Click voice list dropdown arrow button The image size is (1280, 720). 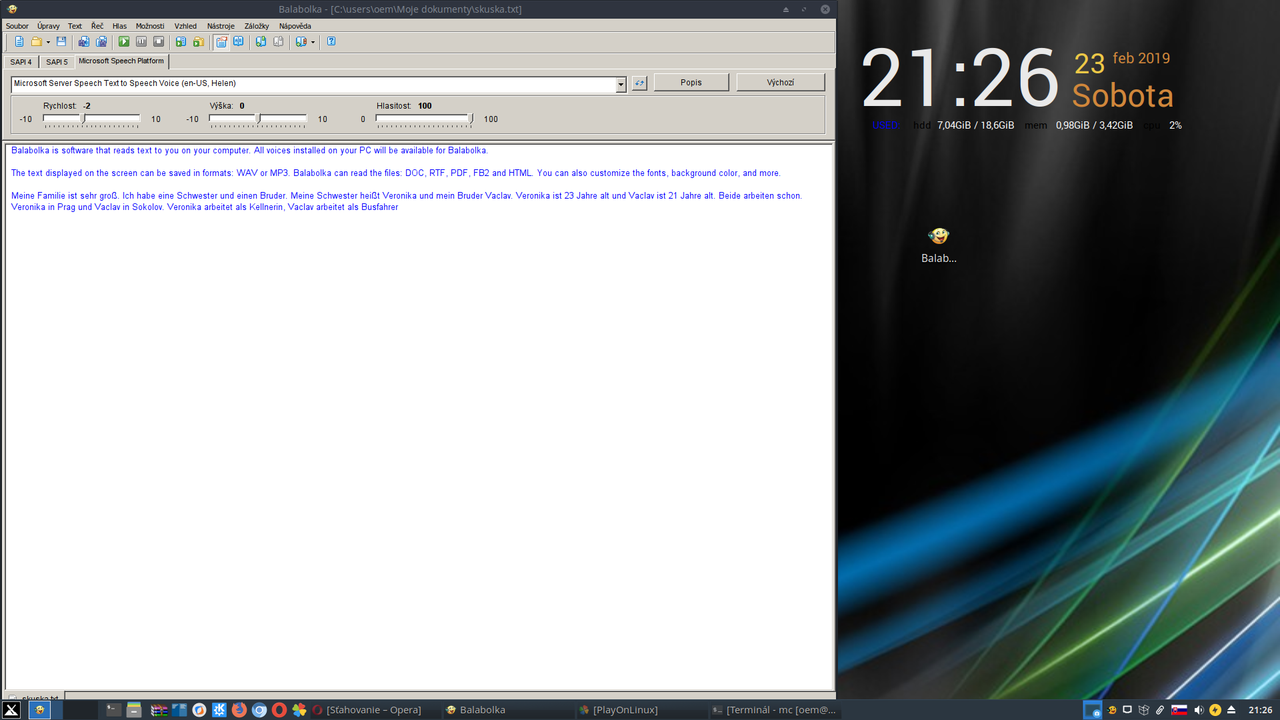click(x=621, y=84)
